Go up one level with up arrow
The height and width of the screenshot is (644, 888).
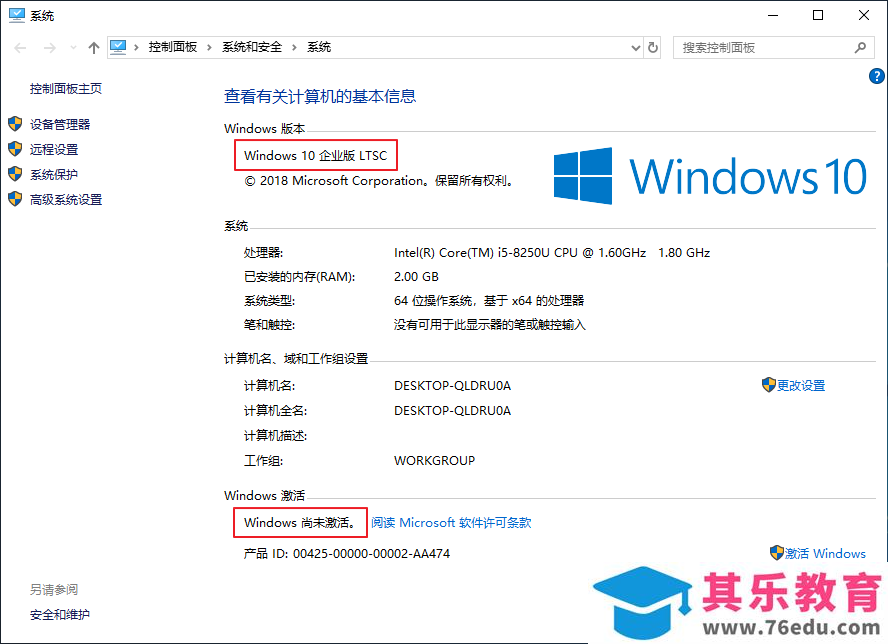click(93, 48)
